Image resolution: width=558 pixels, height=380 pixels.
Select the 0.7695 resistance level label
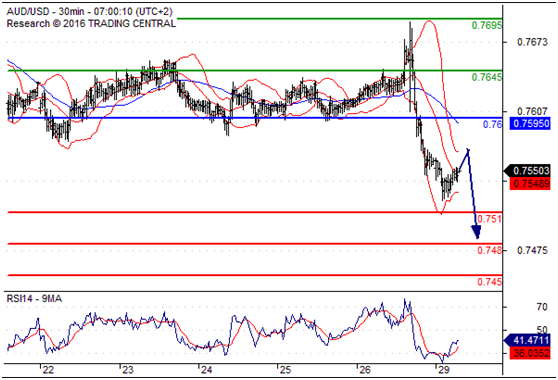[x=486, y=25]
